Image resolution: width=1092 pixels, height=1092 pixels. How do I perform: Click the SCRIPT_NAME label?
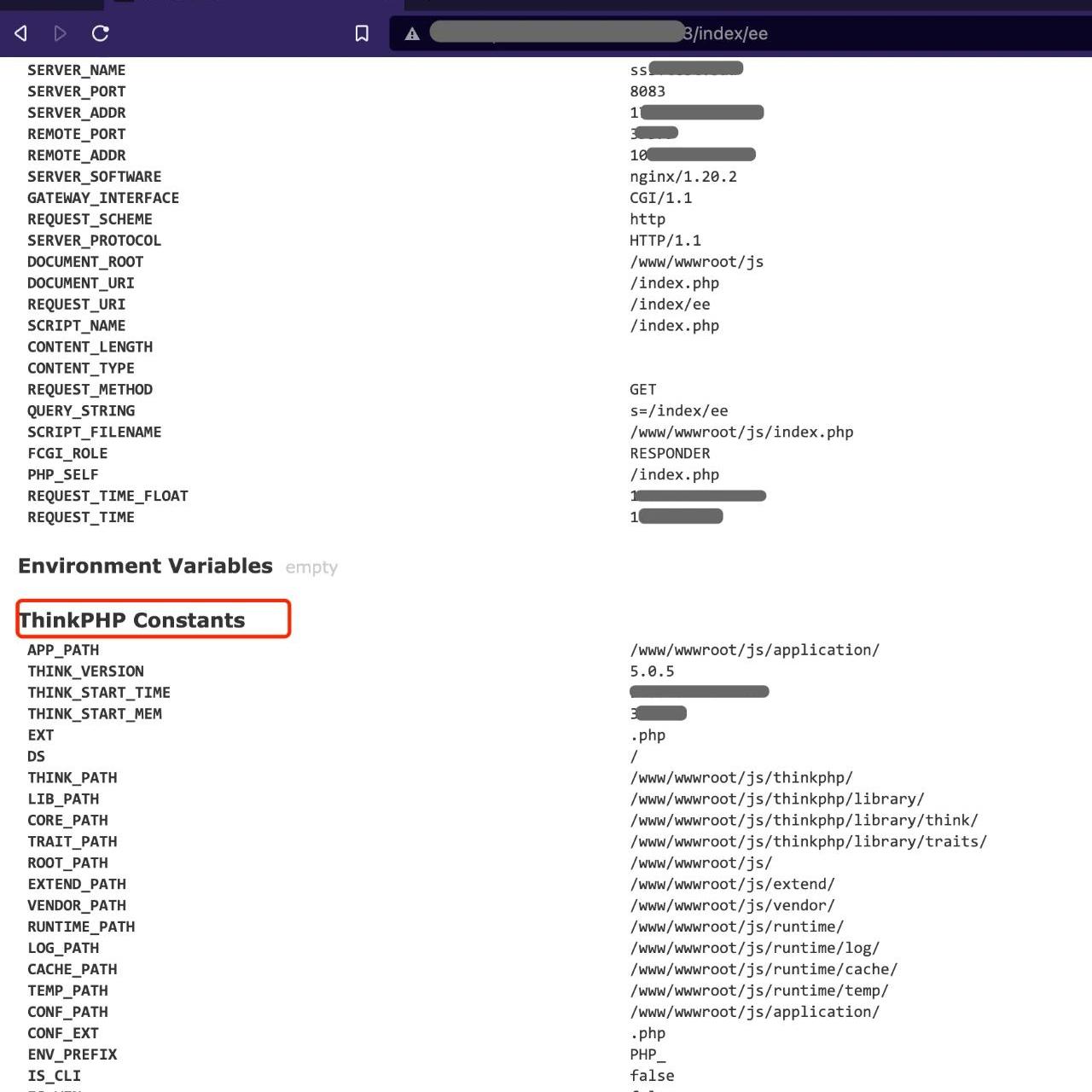[x=77, y=326]
